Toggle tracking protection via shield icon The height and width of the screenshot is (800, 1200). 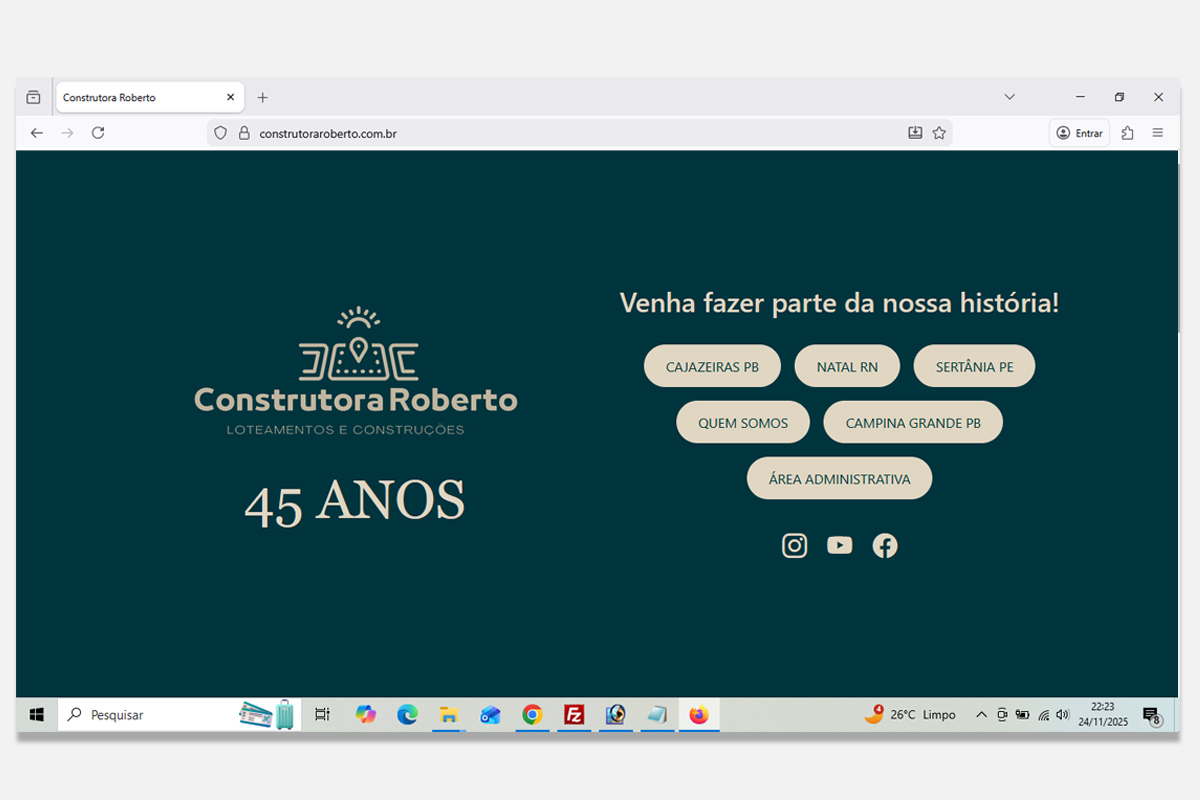pos(219,132)
